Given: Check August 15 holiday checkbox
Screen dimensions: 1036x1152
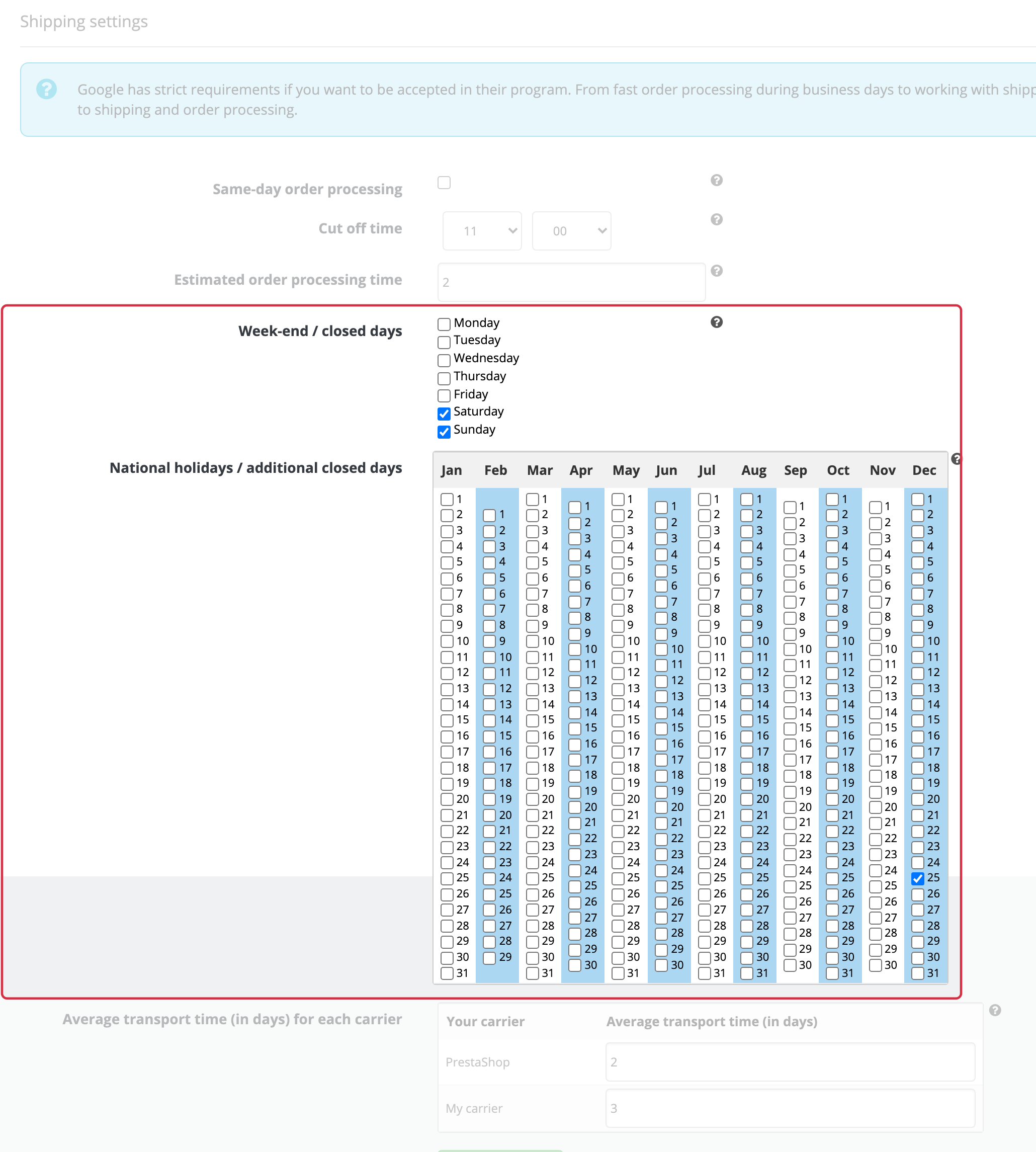Looking at the screenshot, I should click(747, 720).
